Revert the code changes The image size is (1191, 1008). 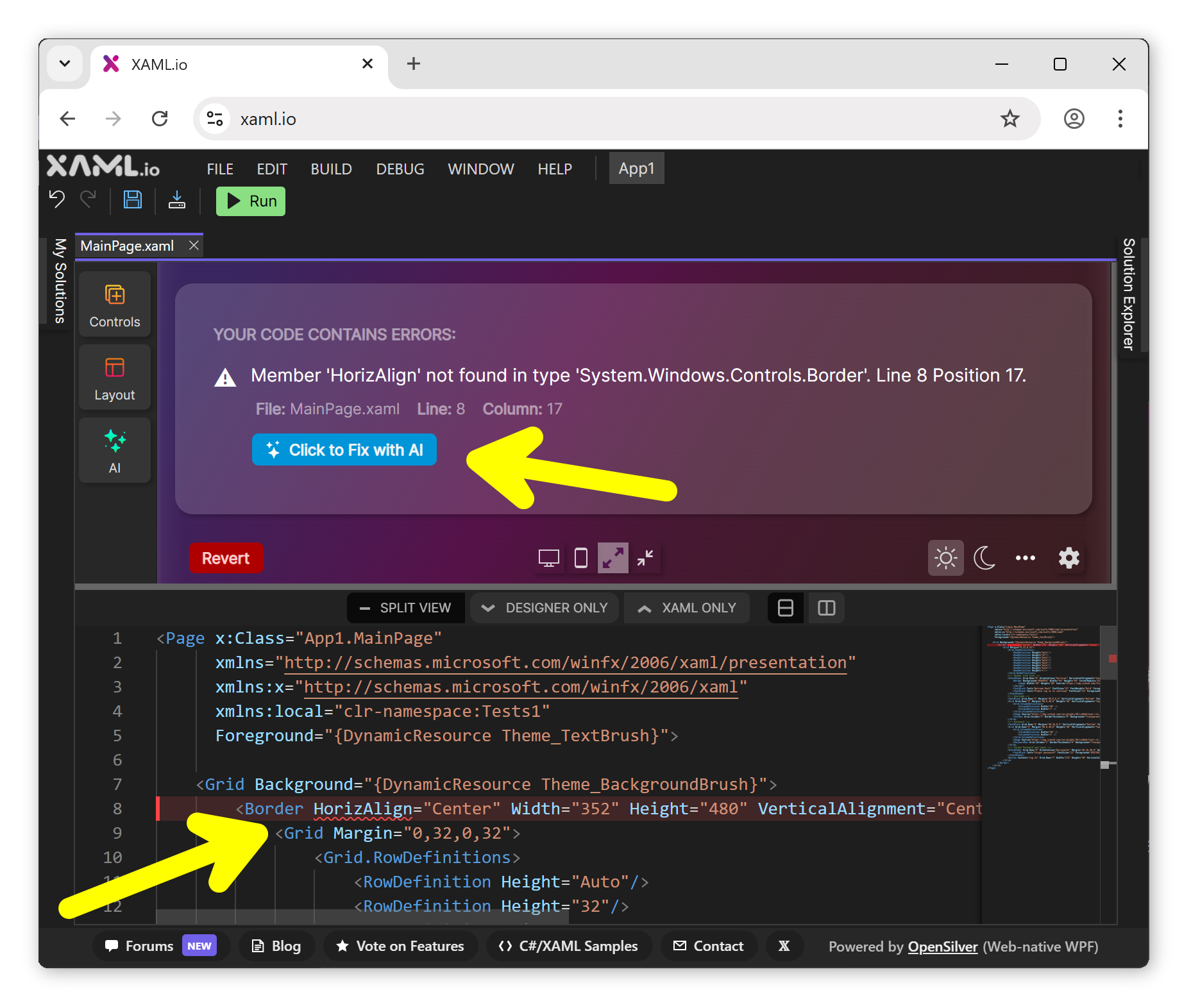(226, 558)
